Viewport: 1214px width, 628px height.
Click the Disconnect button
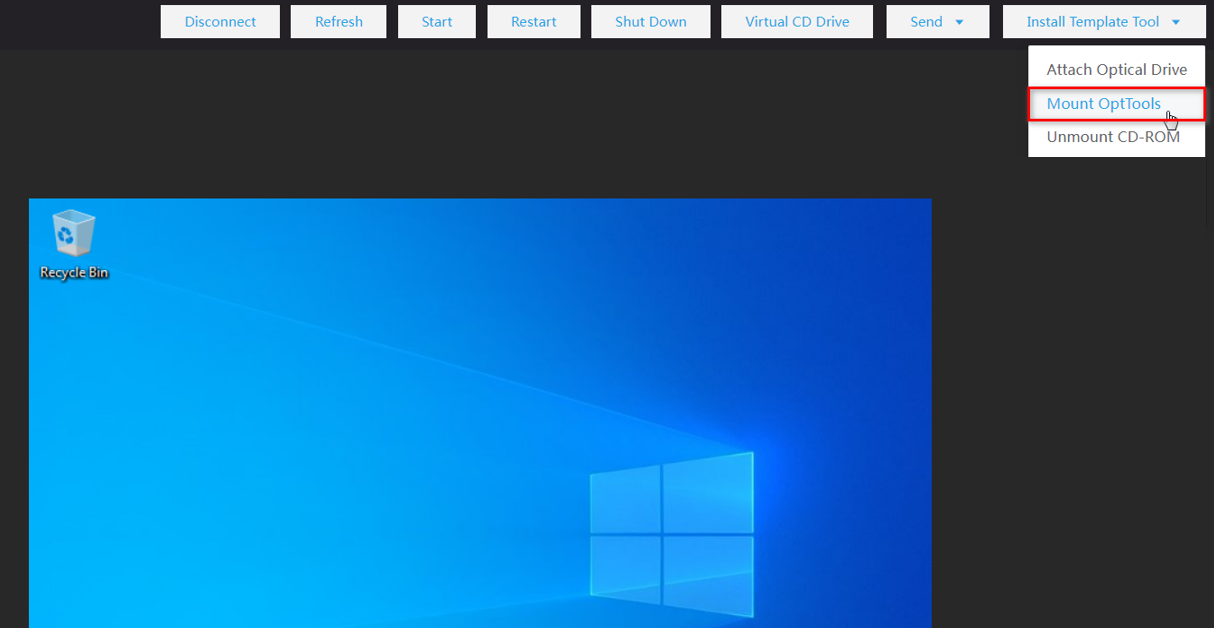220,21
